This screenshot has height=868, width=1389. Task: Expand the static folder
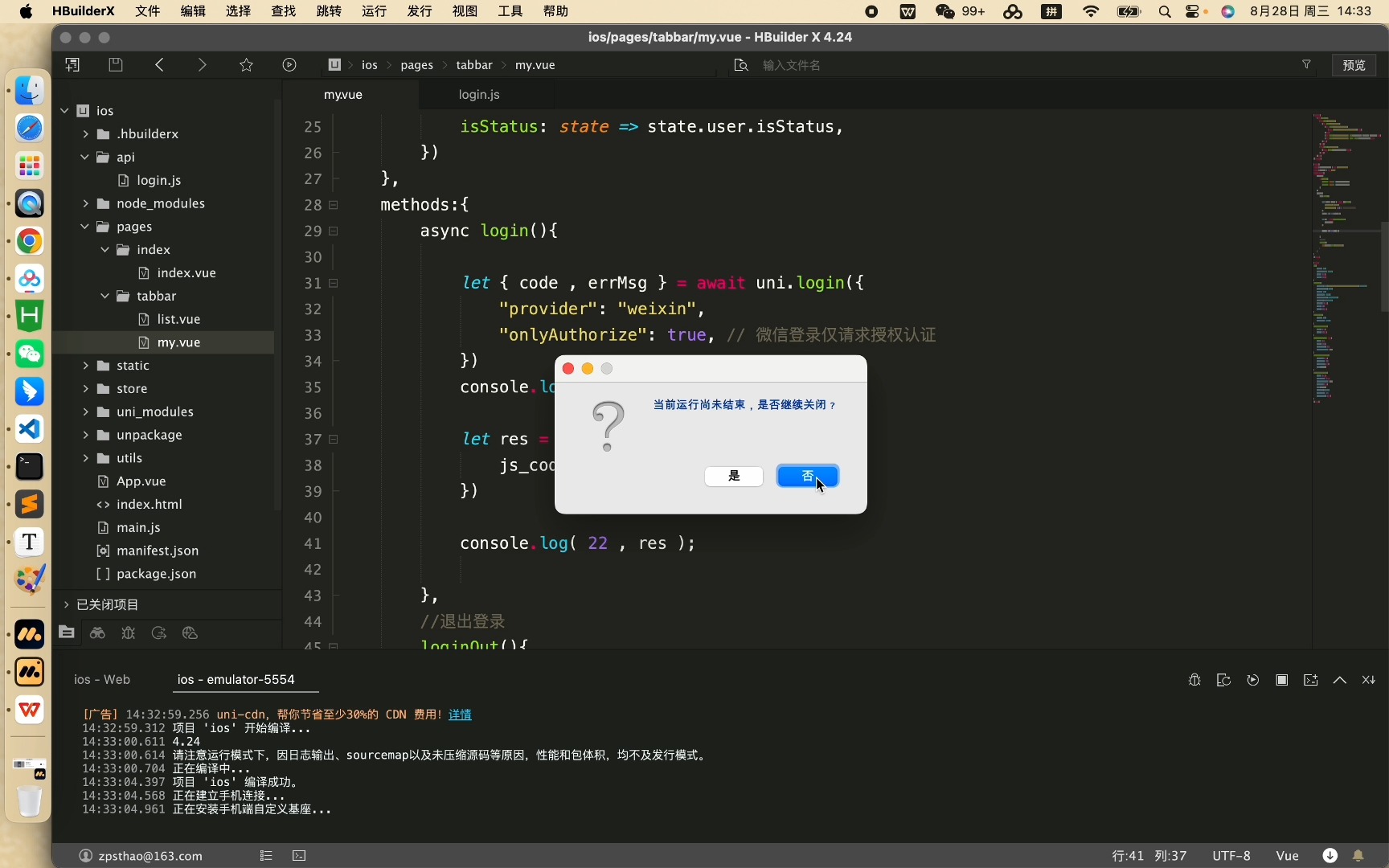[x=85, y=366]
